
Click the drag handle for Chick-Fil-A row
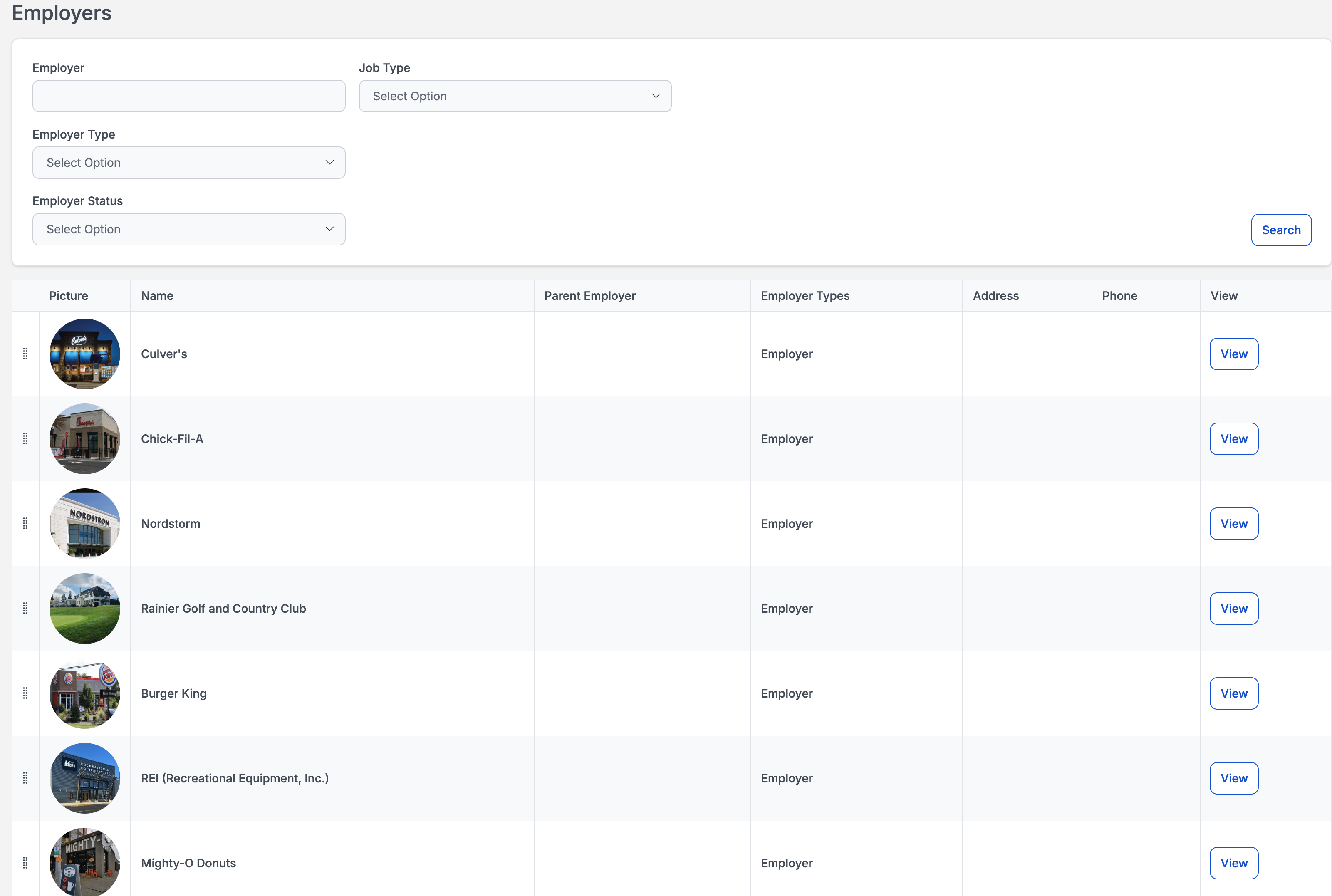point(25,438)
